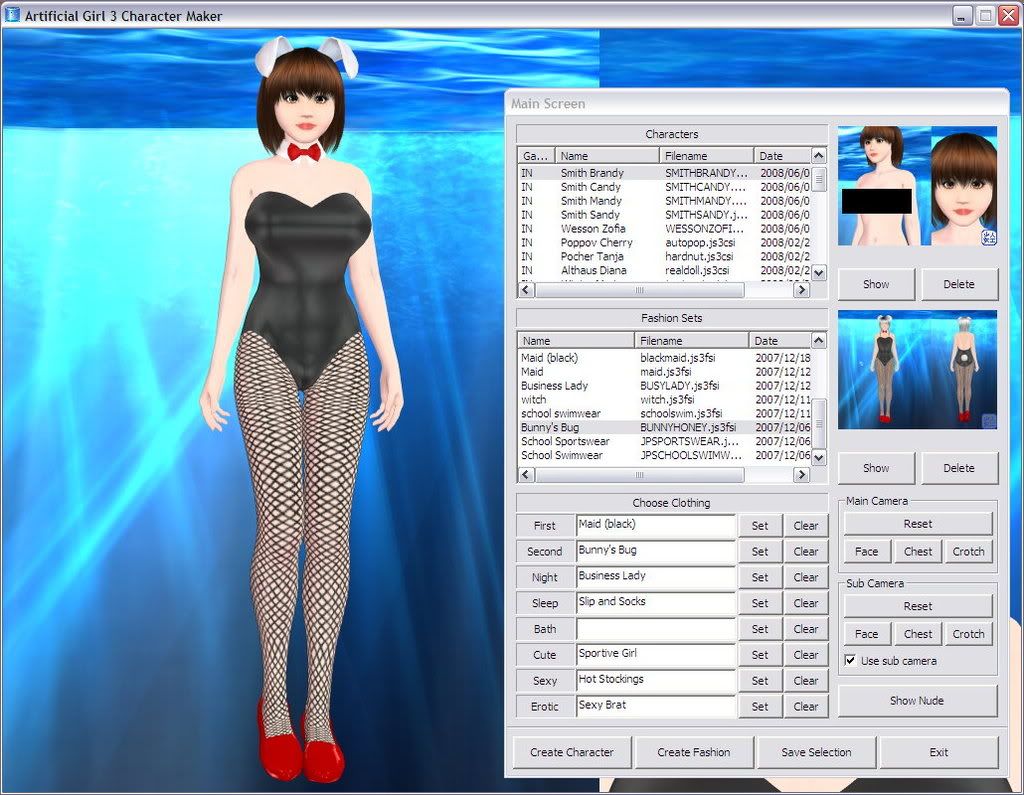Sort Characters by the Name column header

[607, 155]
